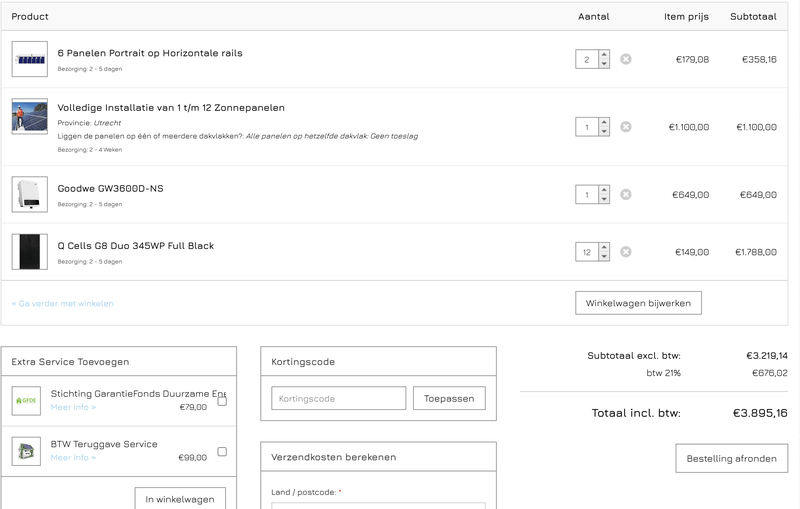The image size is (800, 509).
Task: Click the GFDE GarantieFonds logo icon
Action: tap(26, 401)
